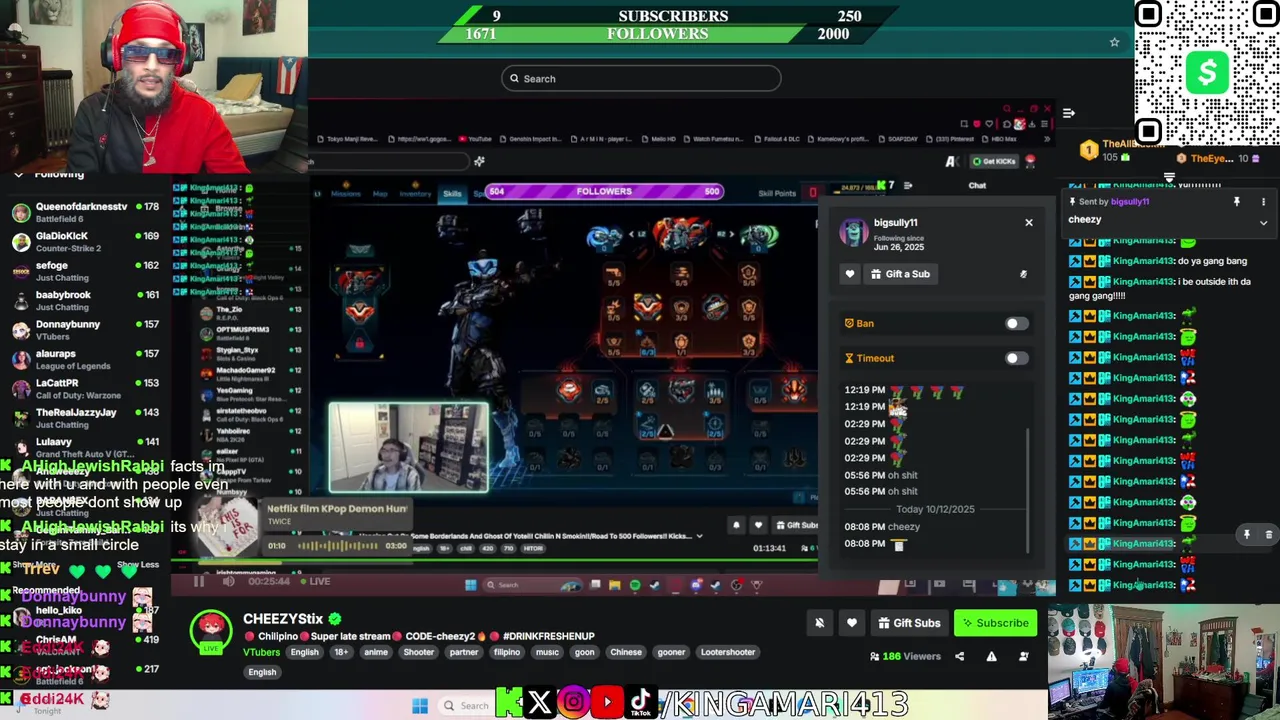
Task: Click the Gift a Sub button
Action: click(900, 274)
